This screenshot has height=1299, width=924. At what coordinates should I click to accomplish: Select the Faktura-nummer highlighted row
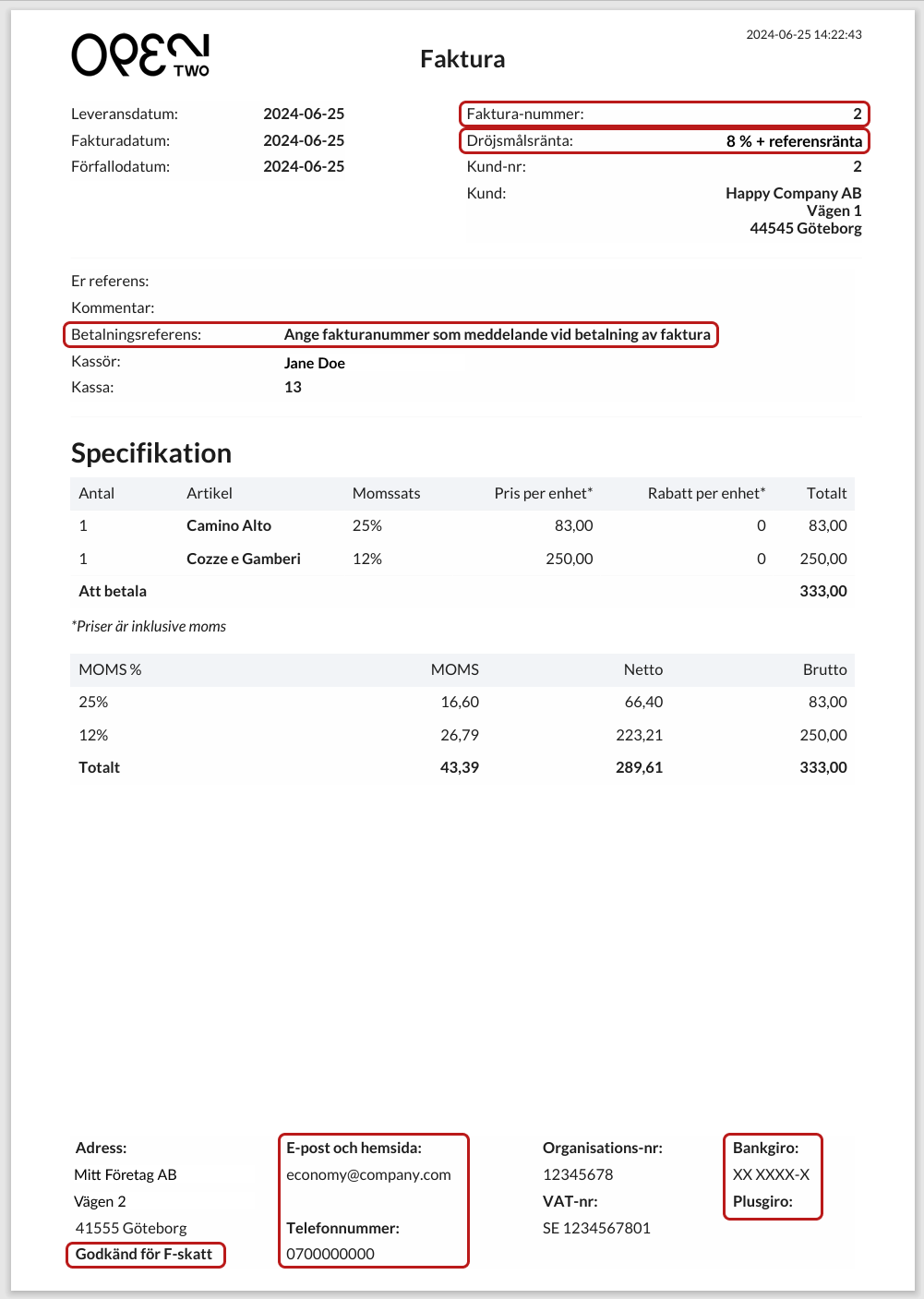665,114
